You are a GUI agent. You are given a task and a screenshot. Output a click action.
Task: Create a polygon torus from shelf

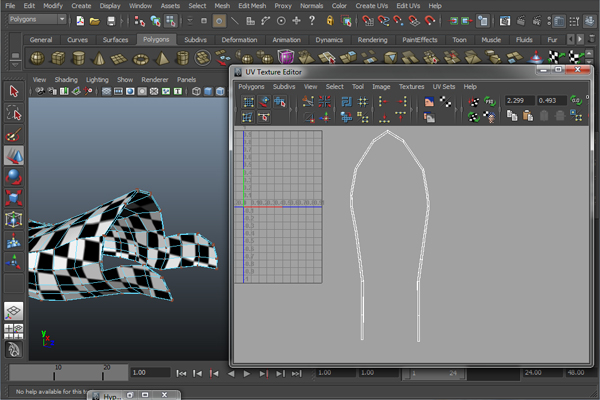[140, 59]
